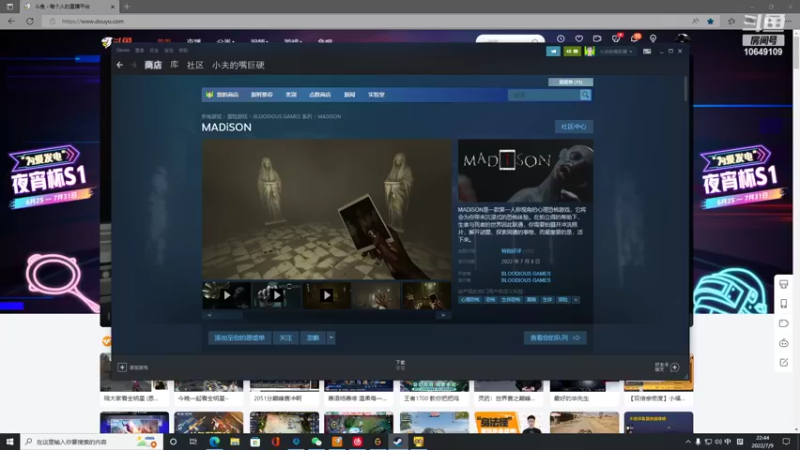The height and width of the screenshot is (450, 800).
Task: Click the Windows Start button
Action: (10, 441)
